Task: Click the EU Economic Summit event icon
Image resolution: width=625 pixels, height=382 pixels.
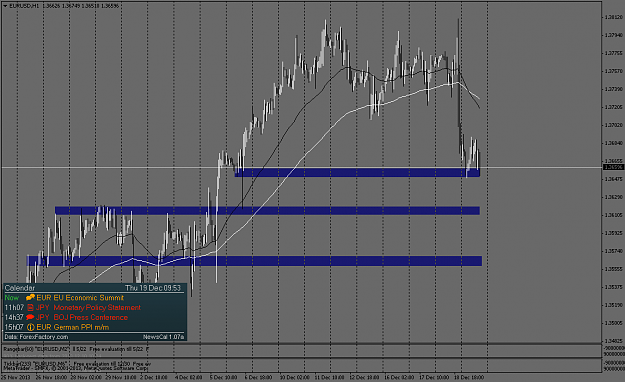Action: point(30,297)
